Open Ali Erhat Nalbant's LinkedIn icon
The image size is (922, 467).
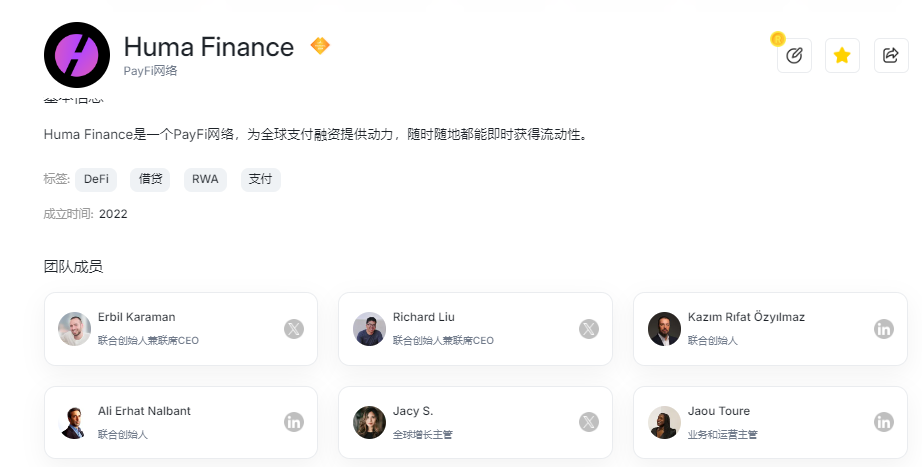point(293,422)
